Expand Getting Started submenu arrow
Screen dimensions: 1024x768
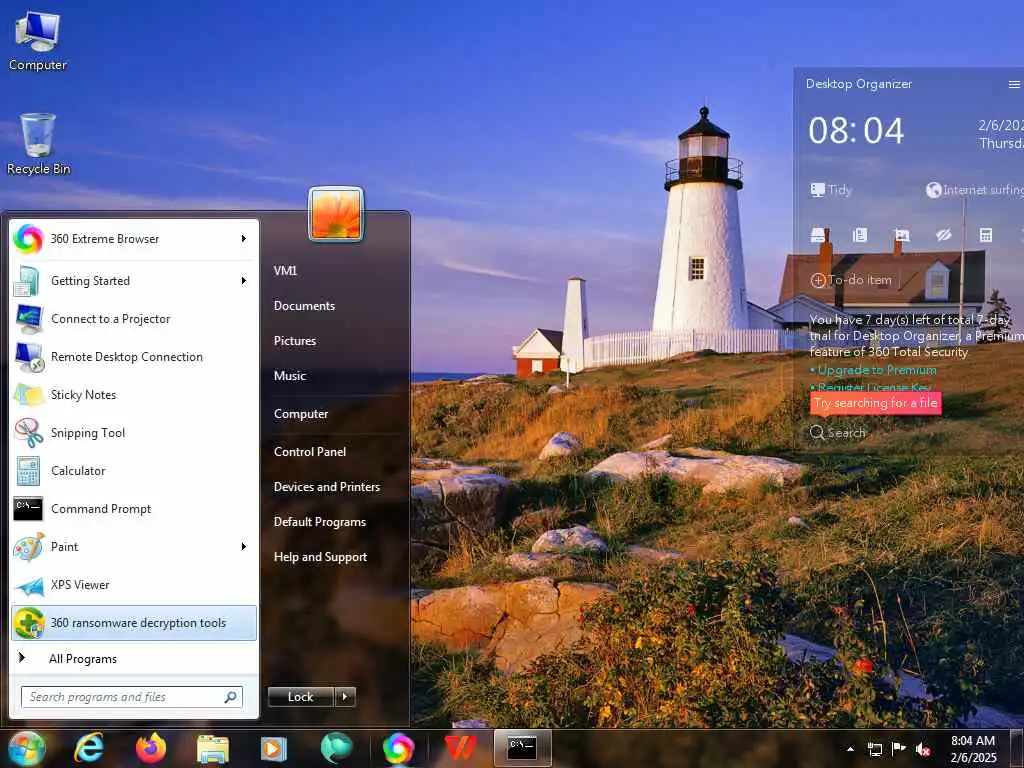pyautogui.click(x=244, y=281)
